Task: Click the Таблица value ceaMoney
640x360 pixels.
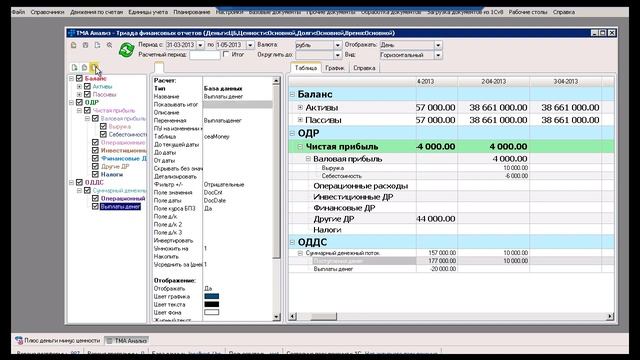Action: [217, 136]
